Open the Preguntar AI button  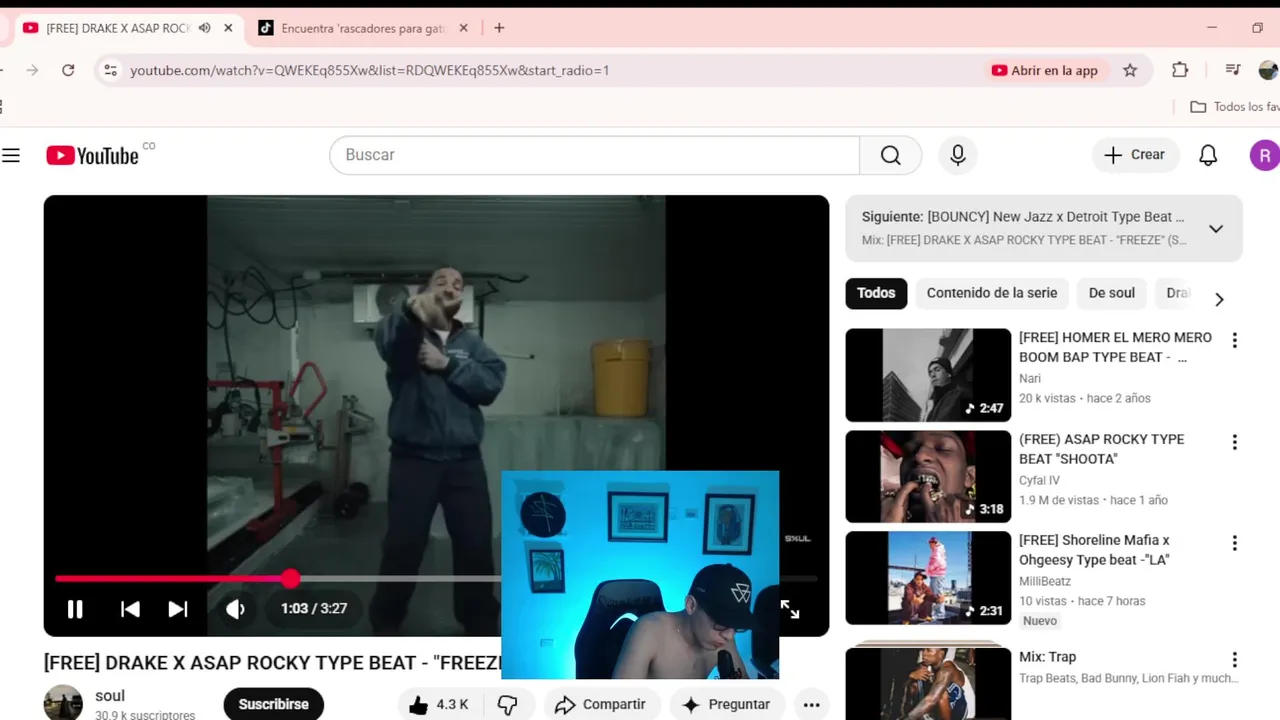point(726,704)
